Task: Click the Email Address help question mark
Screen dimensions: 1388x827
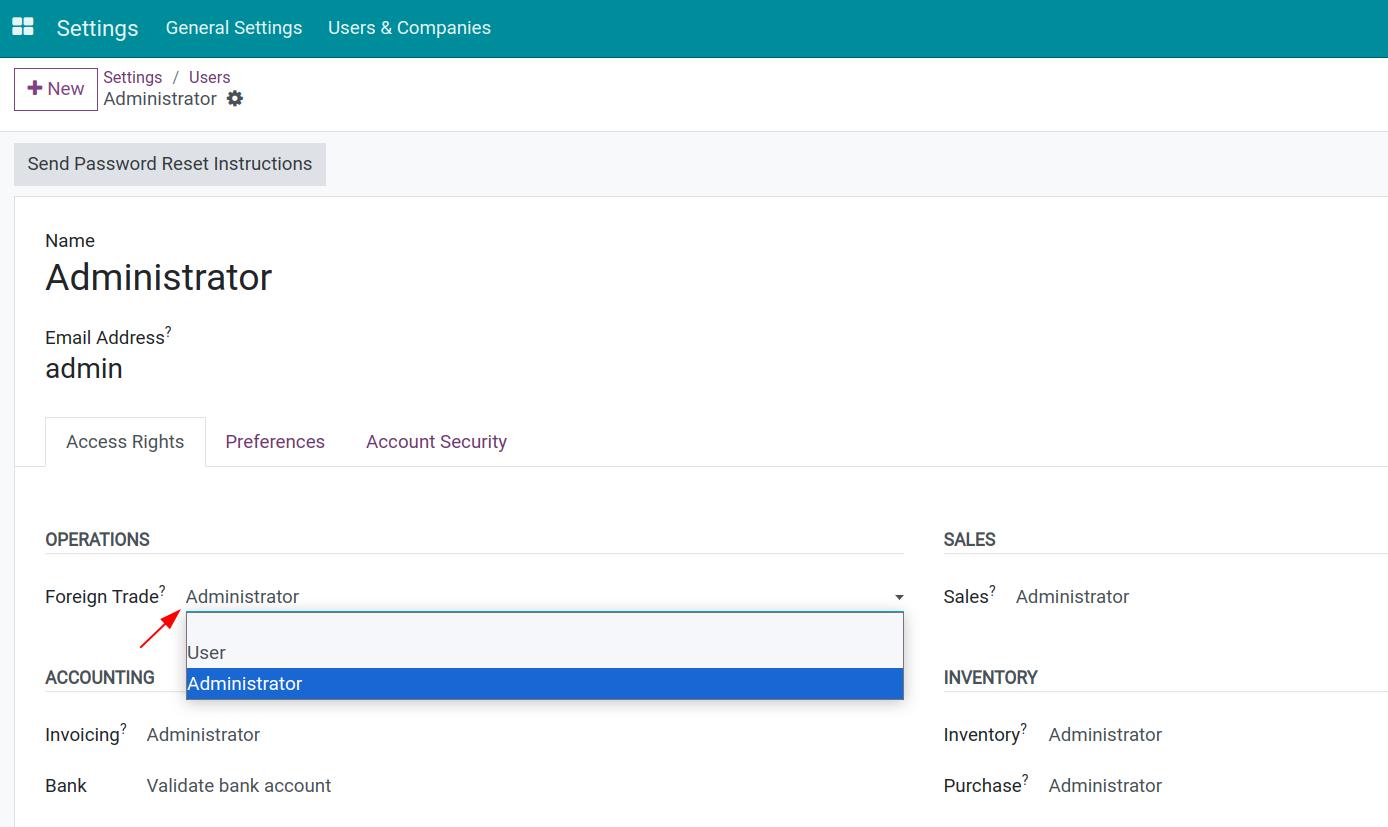Action: [x=168, y=331]
